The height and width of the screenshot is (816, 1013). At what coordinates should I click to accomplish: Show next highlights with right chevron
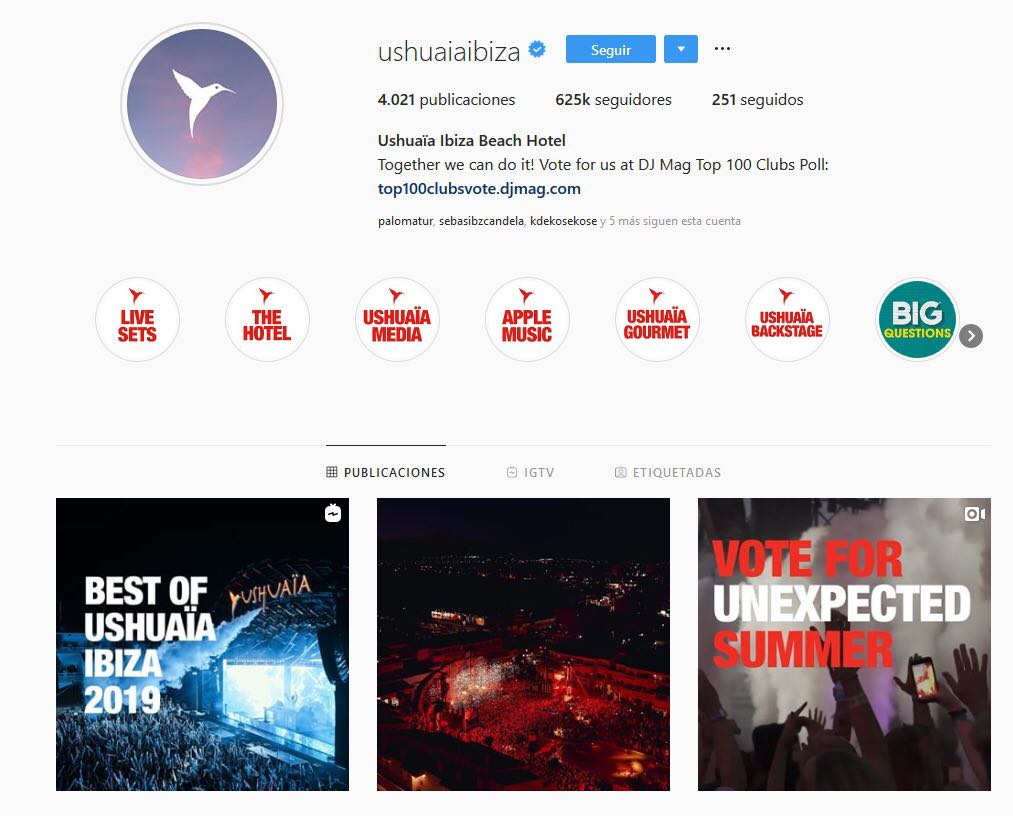pos(970,336)
